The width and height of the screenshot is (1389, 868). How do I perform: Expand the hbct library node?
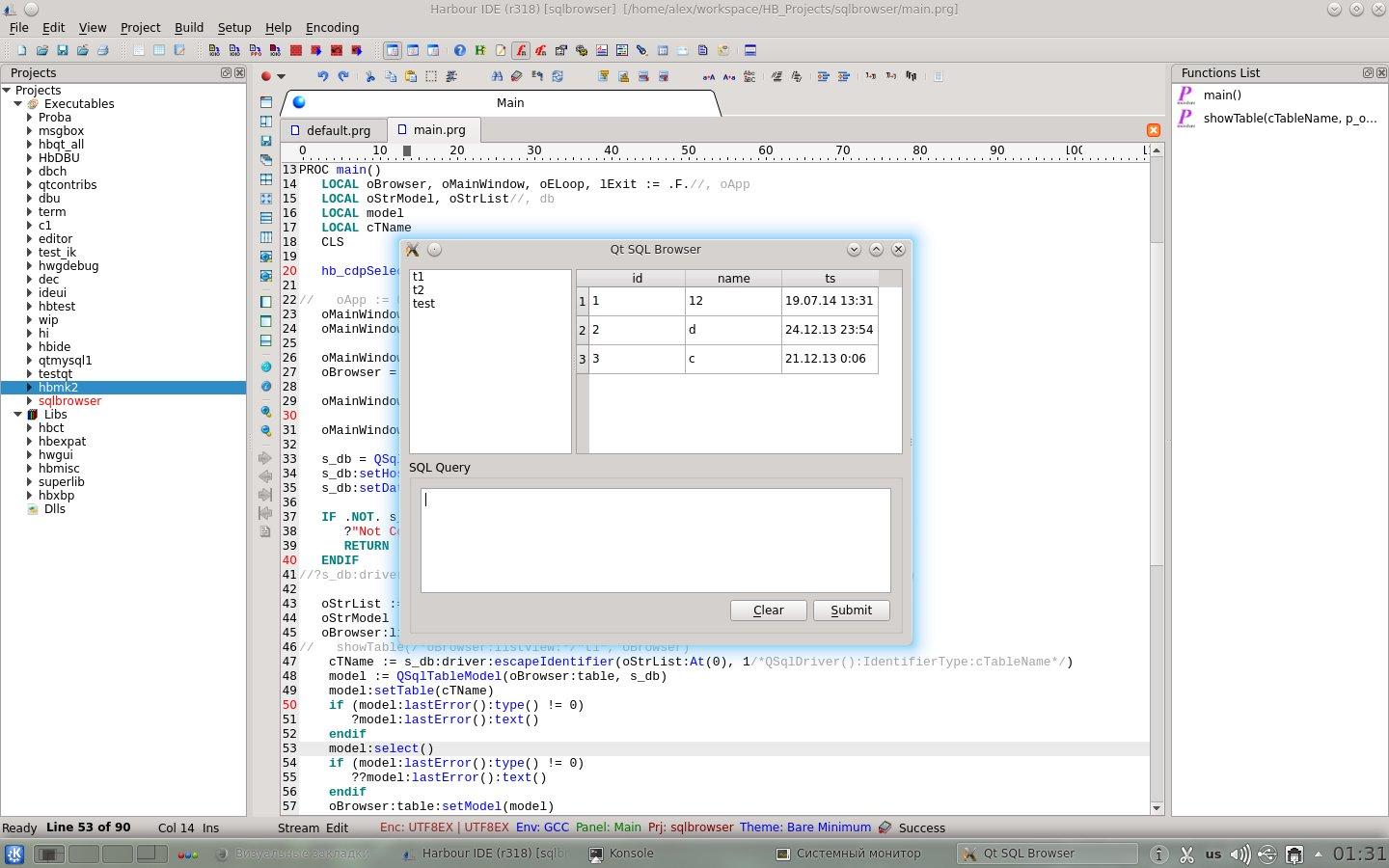tap(30, 427)
